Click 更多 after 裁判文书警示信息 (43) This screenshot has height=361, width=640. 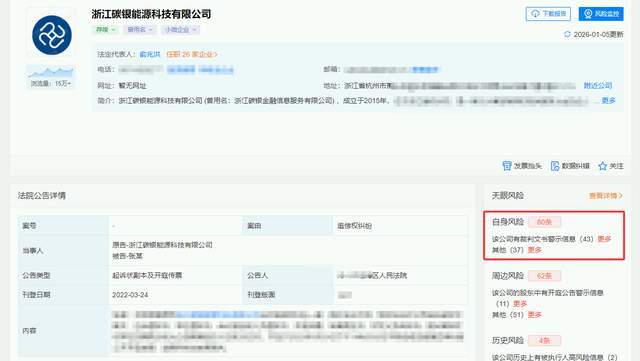click(604, 239)
